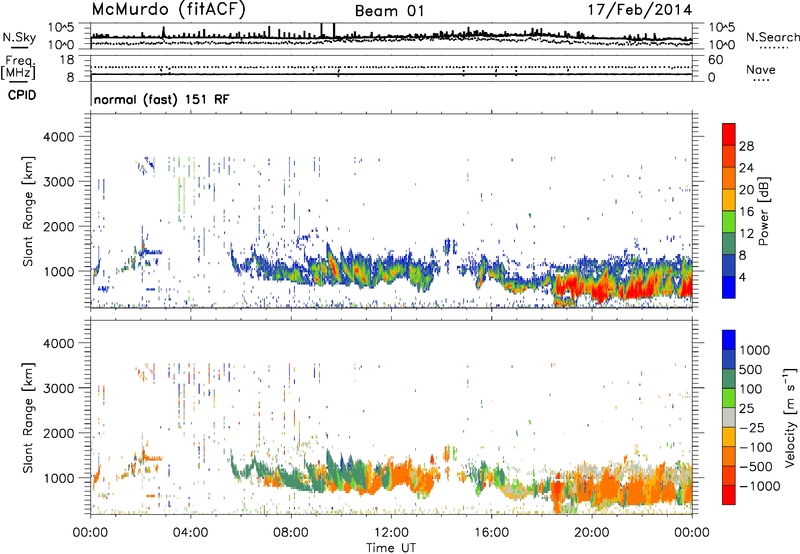Click the 16:00 time tick label
Viewport: 800px width, 554px height.
491,533
